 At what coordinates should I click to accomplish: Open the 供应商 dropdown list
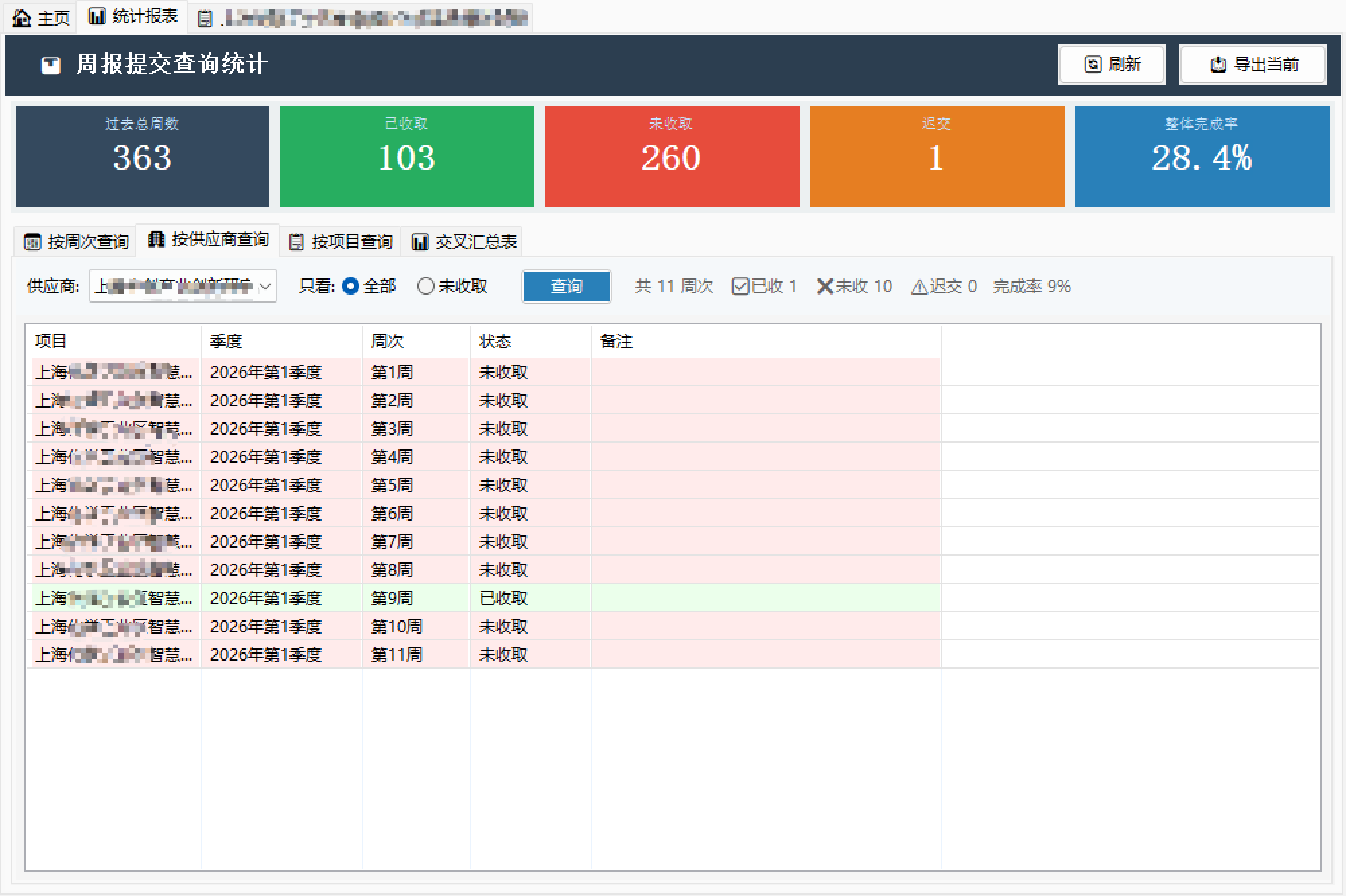pos(175,287)
